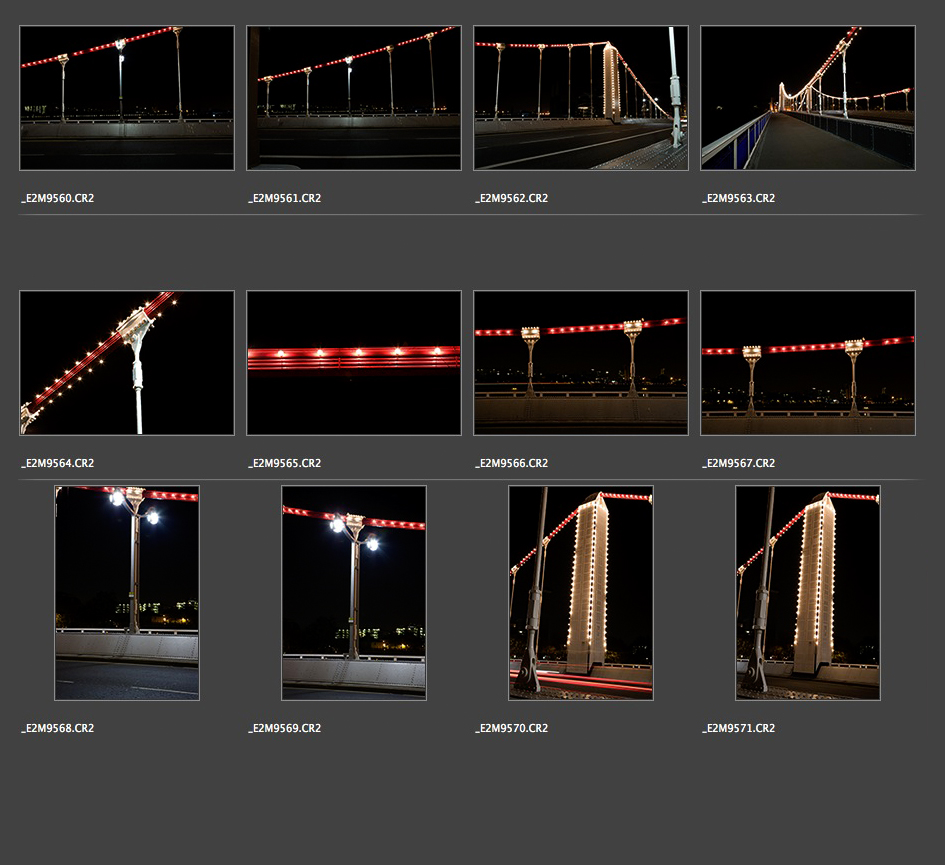Select the _E2M9569.CR2 filename caption
The height and width of the screenshot is (865, 945).
pos(285,729)
